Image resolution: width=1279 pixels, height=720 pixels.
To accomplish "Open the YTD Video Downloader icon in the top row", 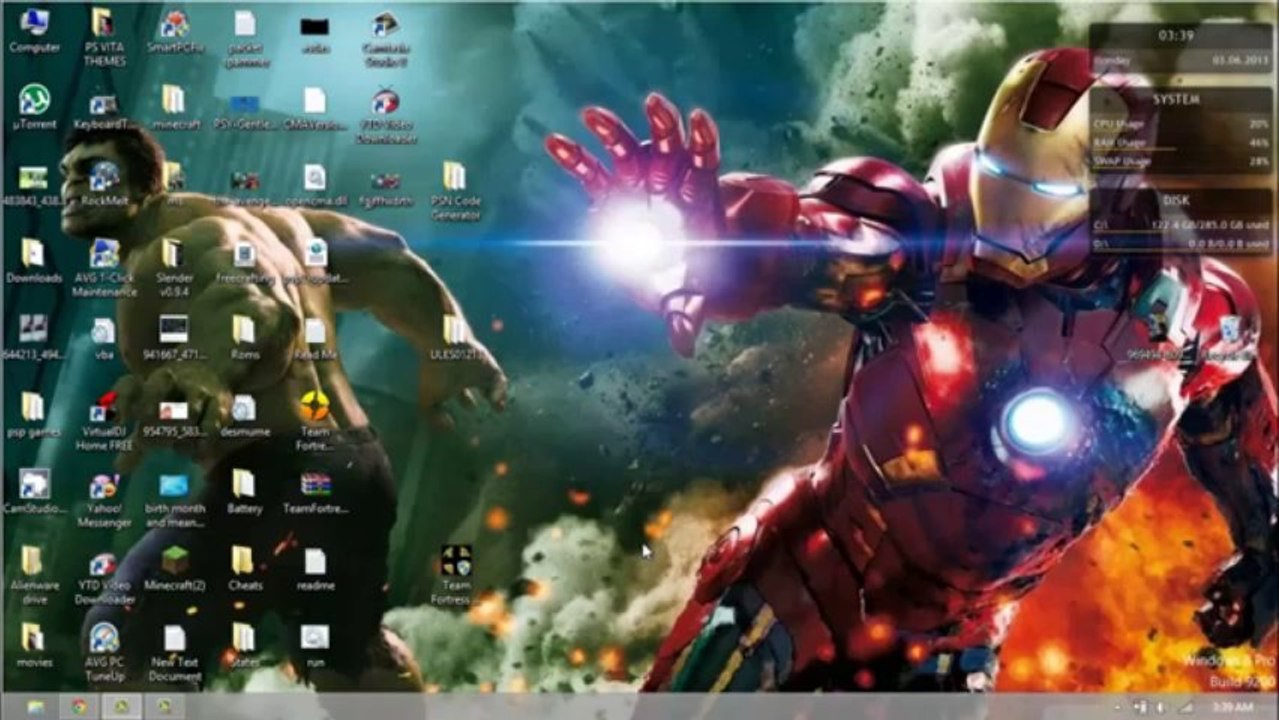I will pyautogui.click(x=385, y=115).
